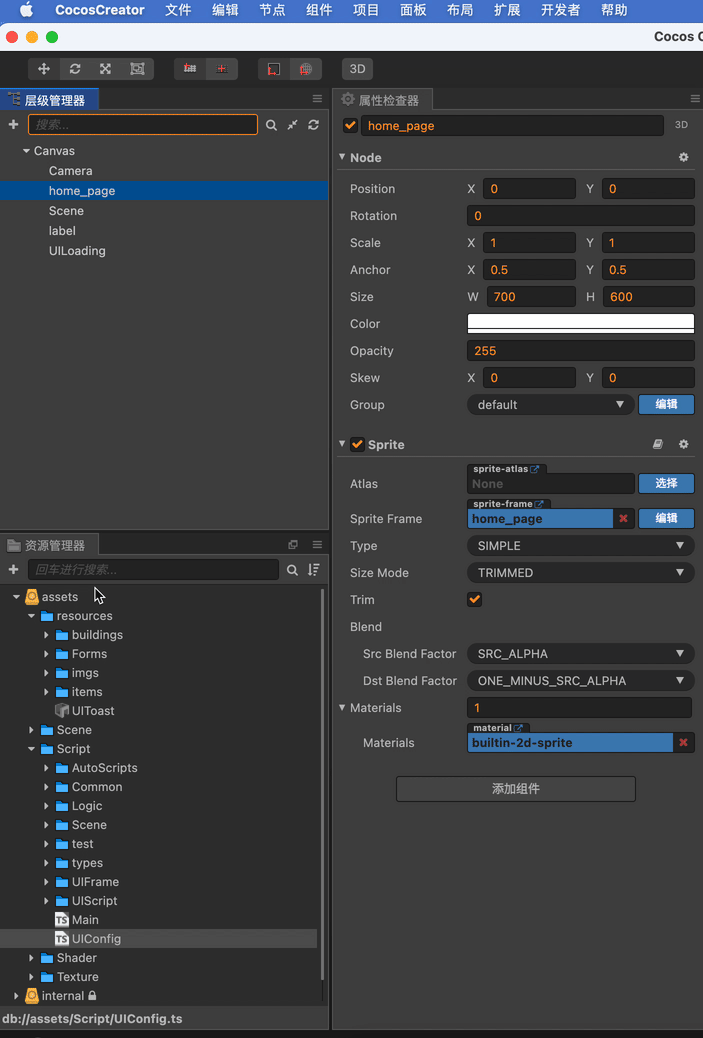Viewport: 703px width, 1038px height.
Task: Select the Rect transform tool
Action: tap(137, 69)
